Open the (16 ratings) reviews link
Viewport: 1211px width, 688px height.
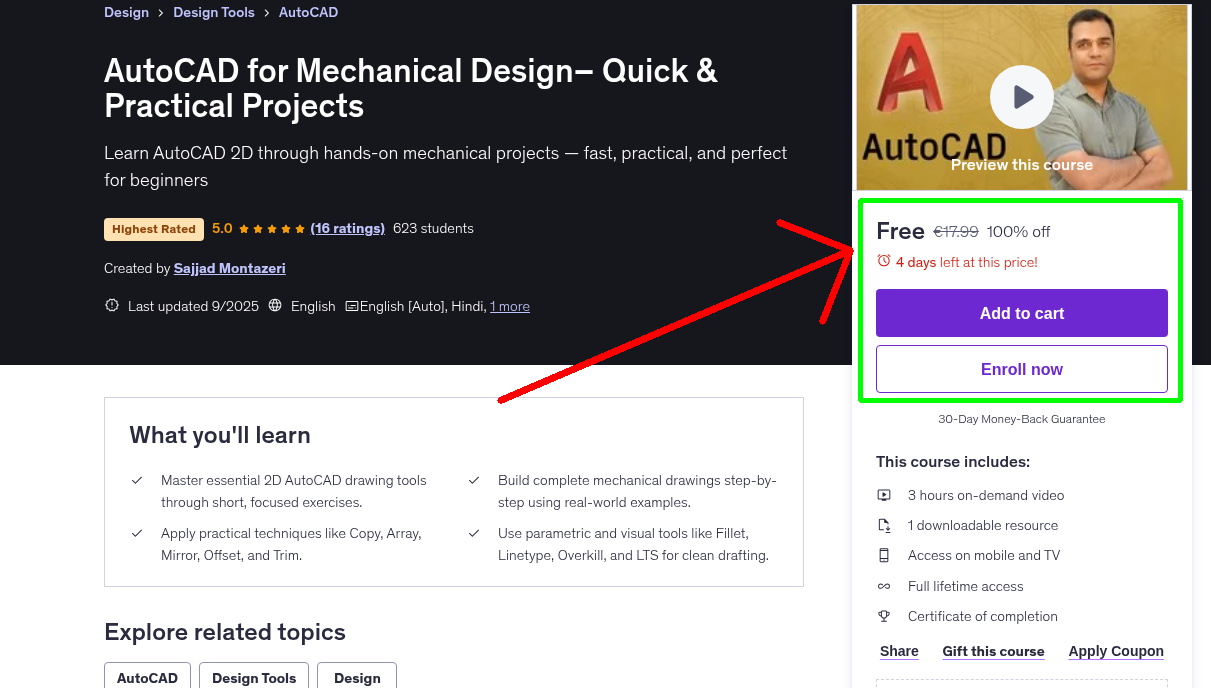click(x=348, y=228)
